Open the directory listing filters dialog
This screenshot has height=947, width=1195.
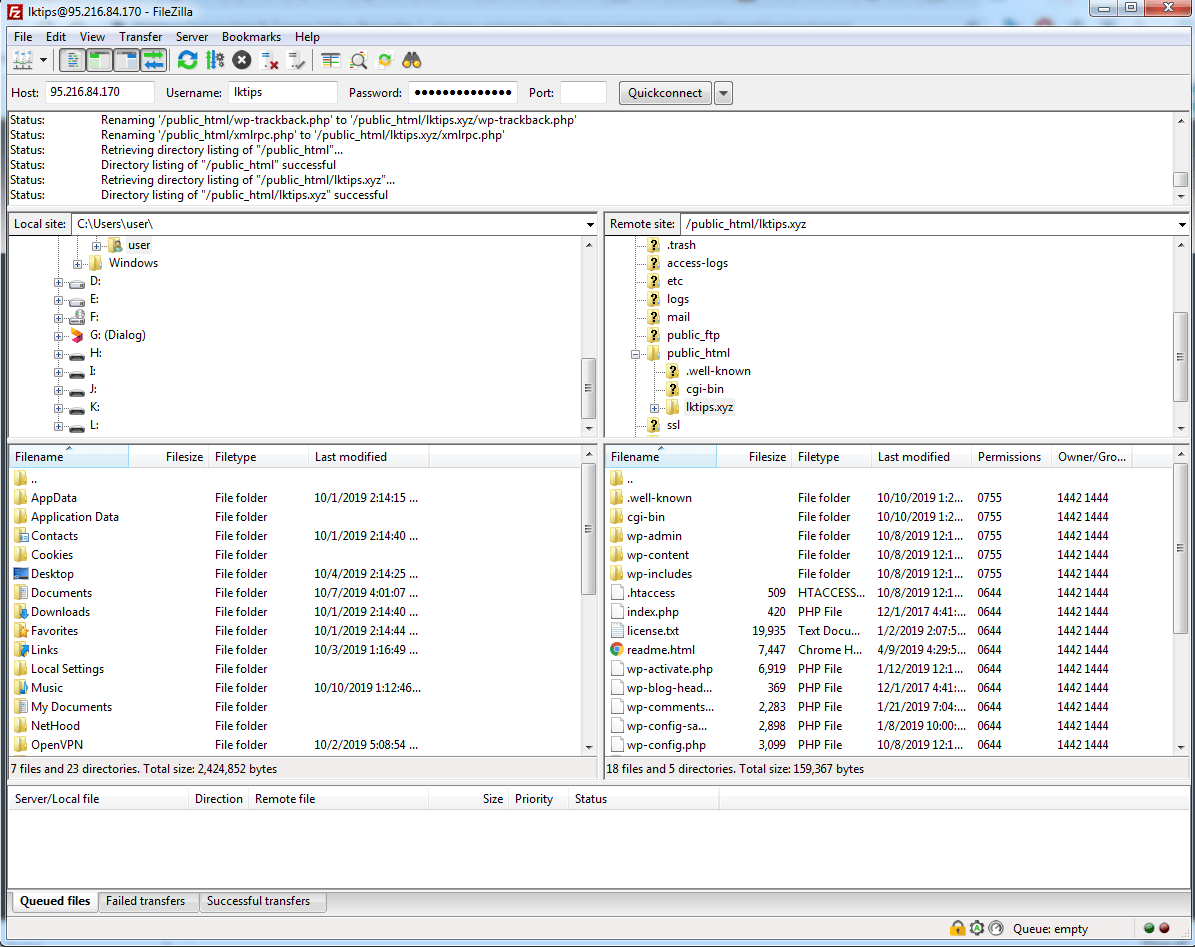click(331, 60)
